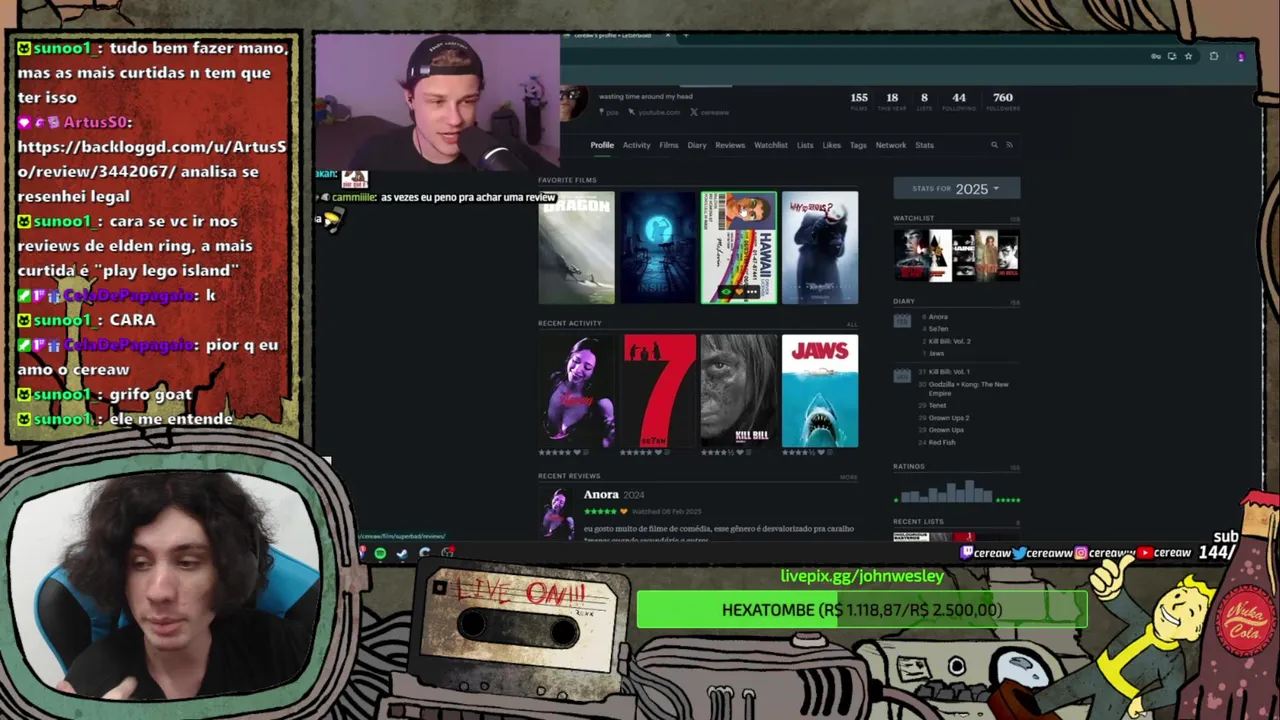Viewport: 1280px width, 720px height.
Task: Open Jaws in the diary list
Action: (x=936, y=353)
